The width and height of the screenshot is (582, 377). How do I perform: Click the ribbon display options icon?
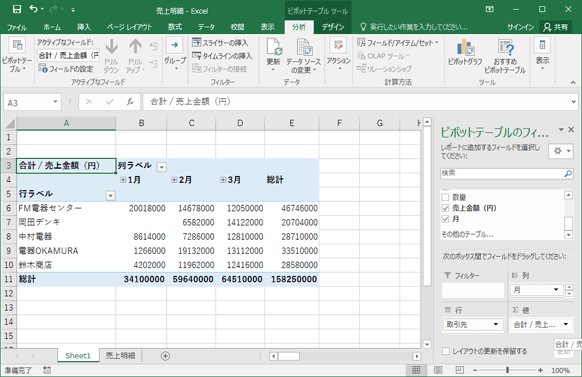point(490,9)
